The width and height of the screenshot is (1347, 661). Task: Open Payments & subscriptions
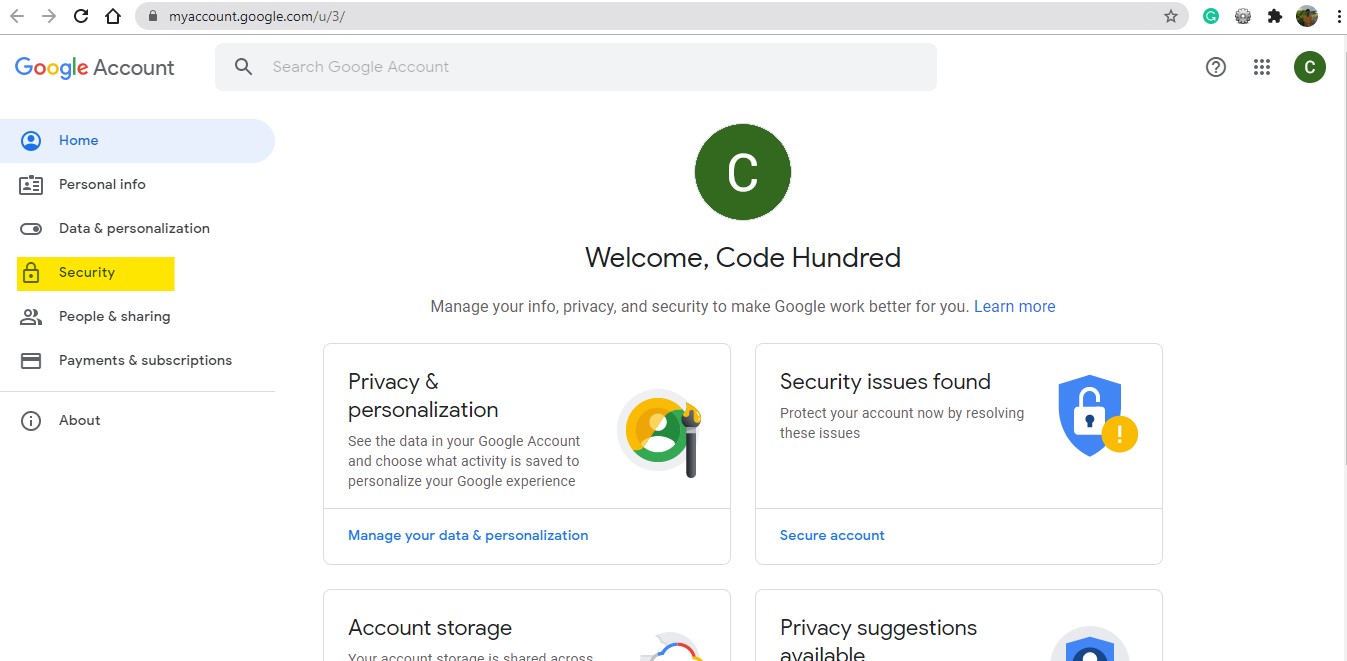click(x=145, y=361)
